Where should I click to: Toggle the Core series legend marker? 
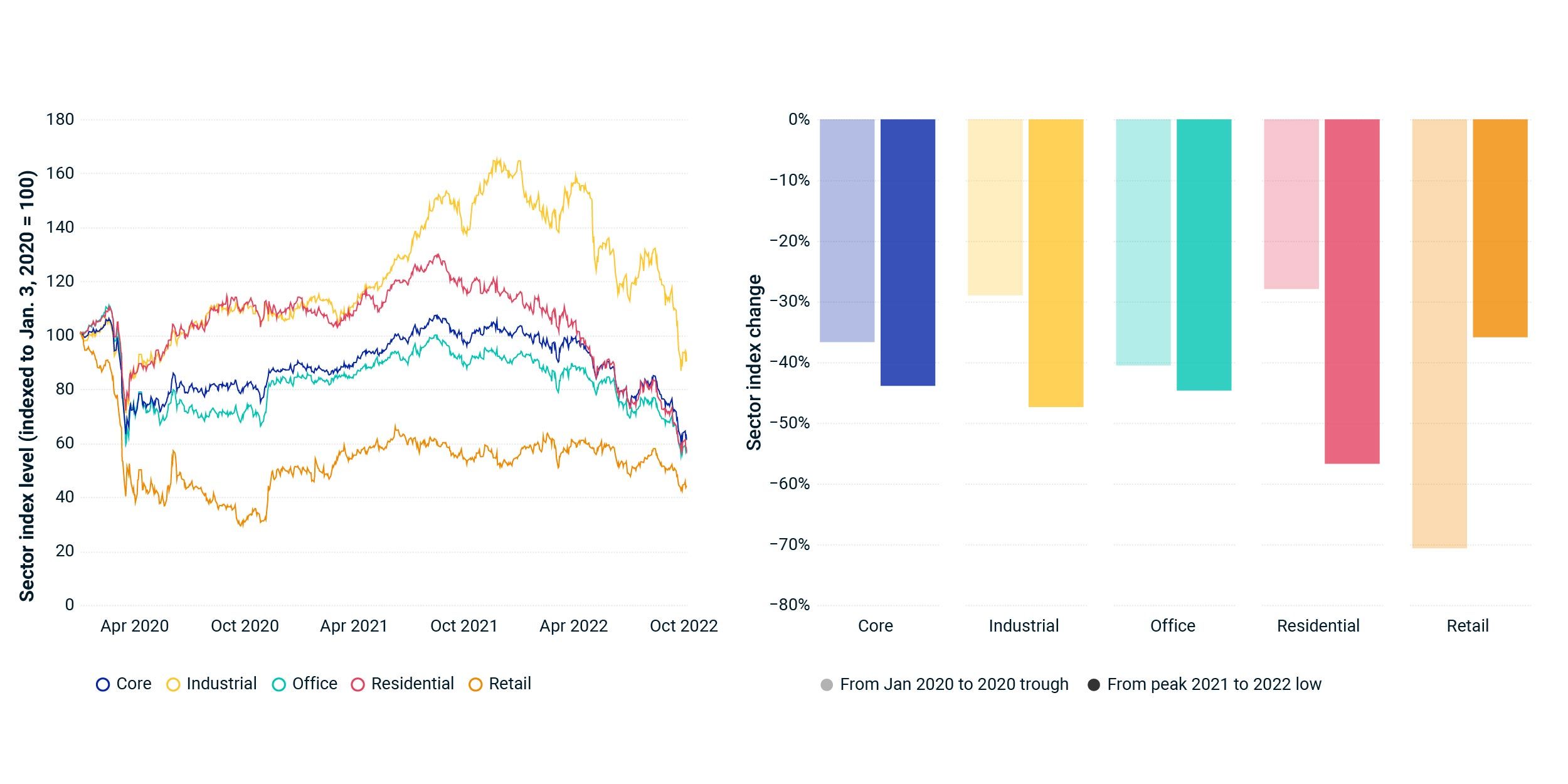pyautogui.click(x=103, y=684)
